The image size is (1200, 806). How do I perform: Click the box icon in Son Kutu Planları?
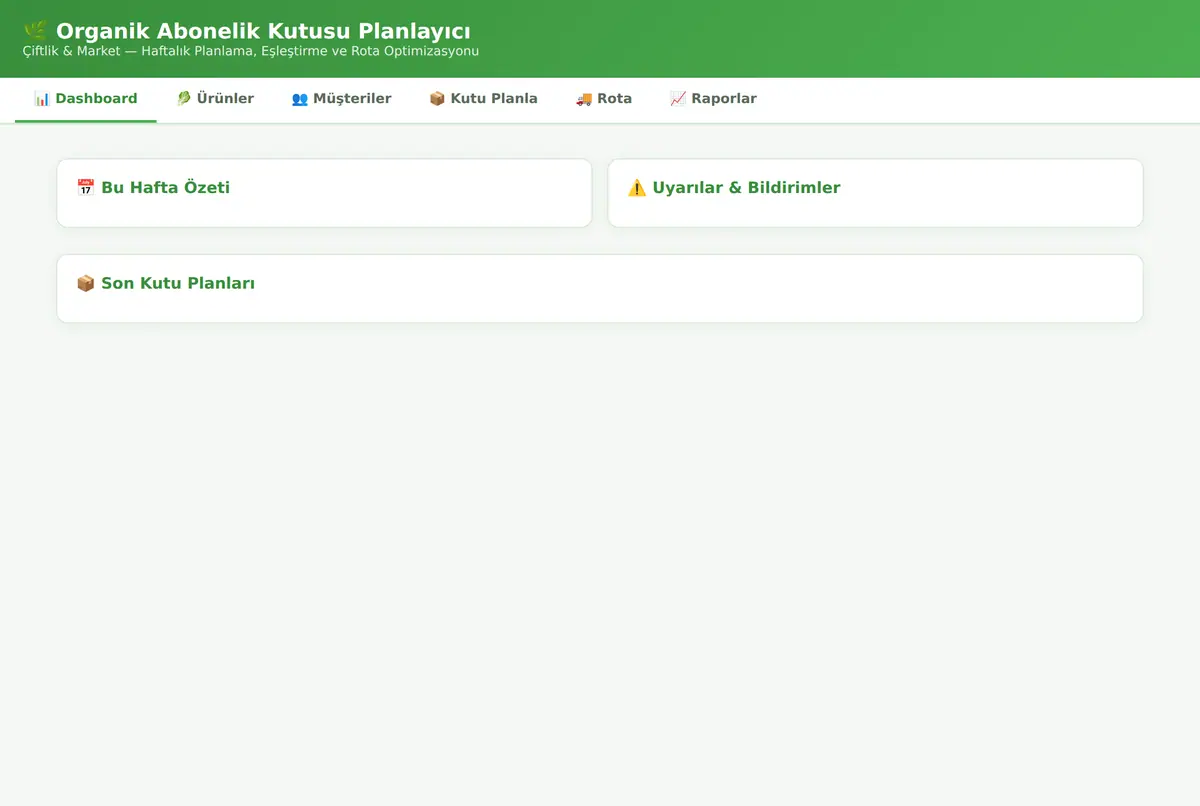[86, 284]
